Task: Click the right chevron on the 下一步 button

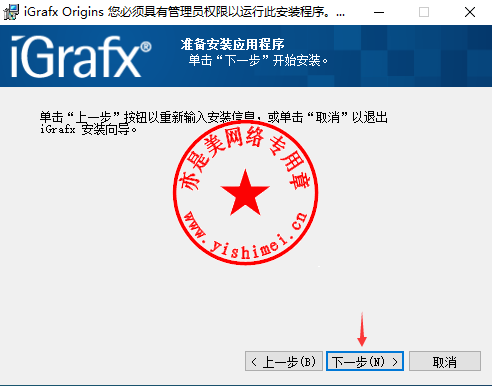Action: 395,362
